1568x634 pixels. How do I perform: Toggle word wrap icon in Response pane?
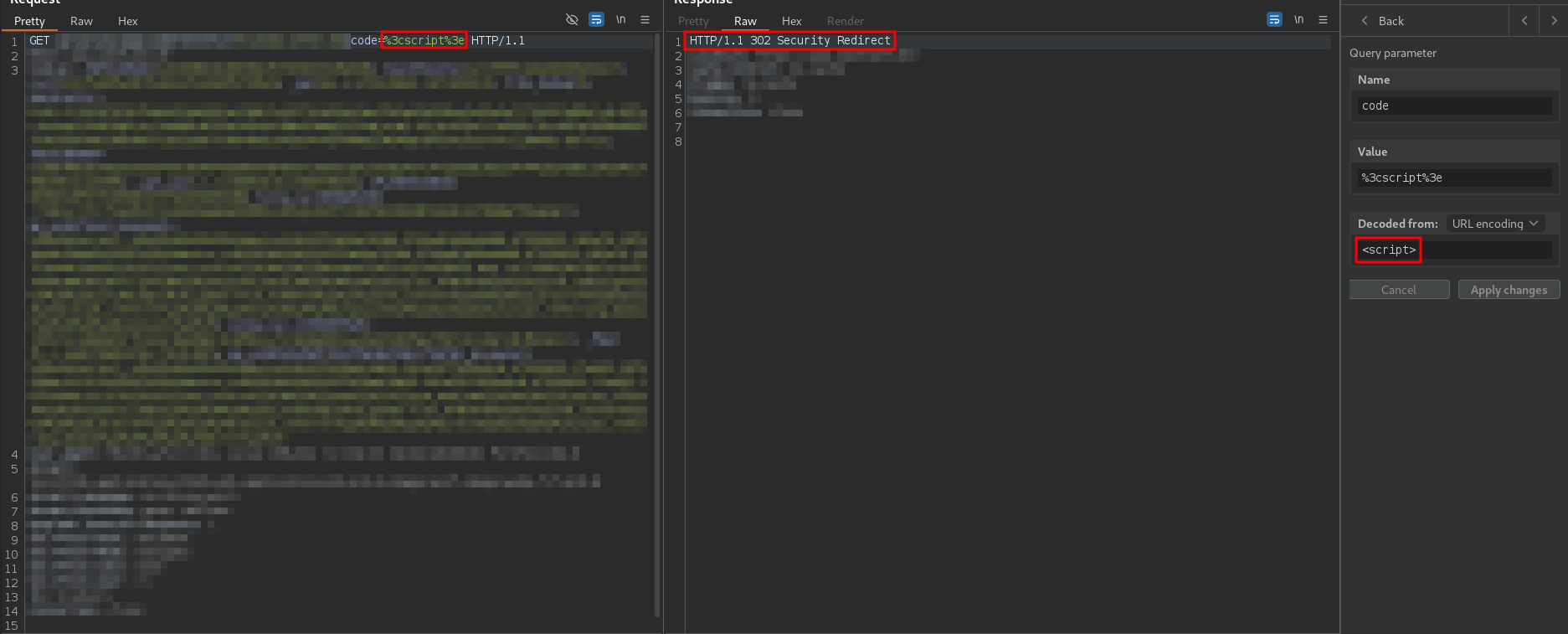click(x=1274, y=19)
